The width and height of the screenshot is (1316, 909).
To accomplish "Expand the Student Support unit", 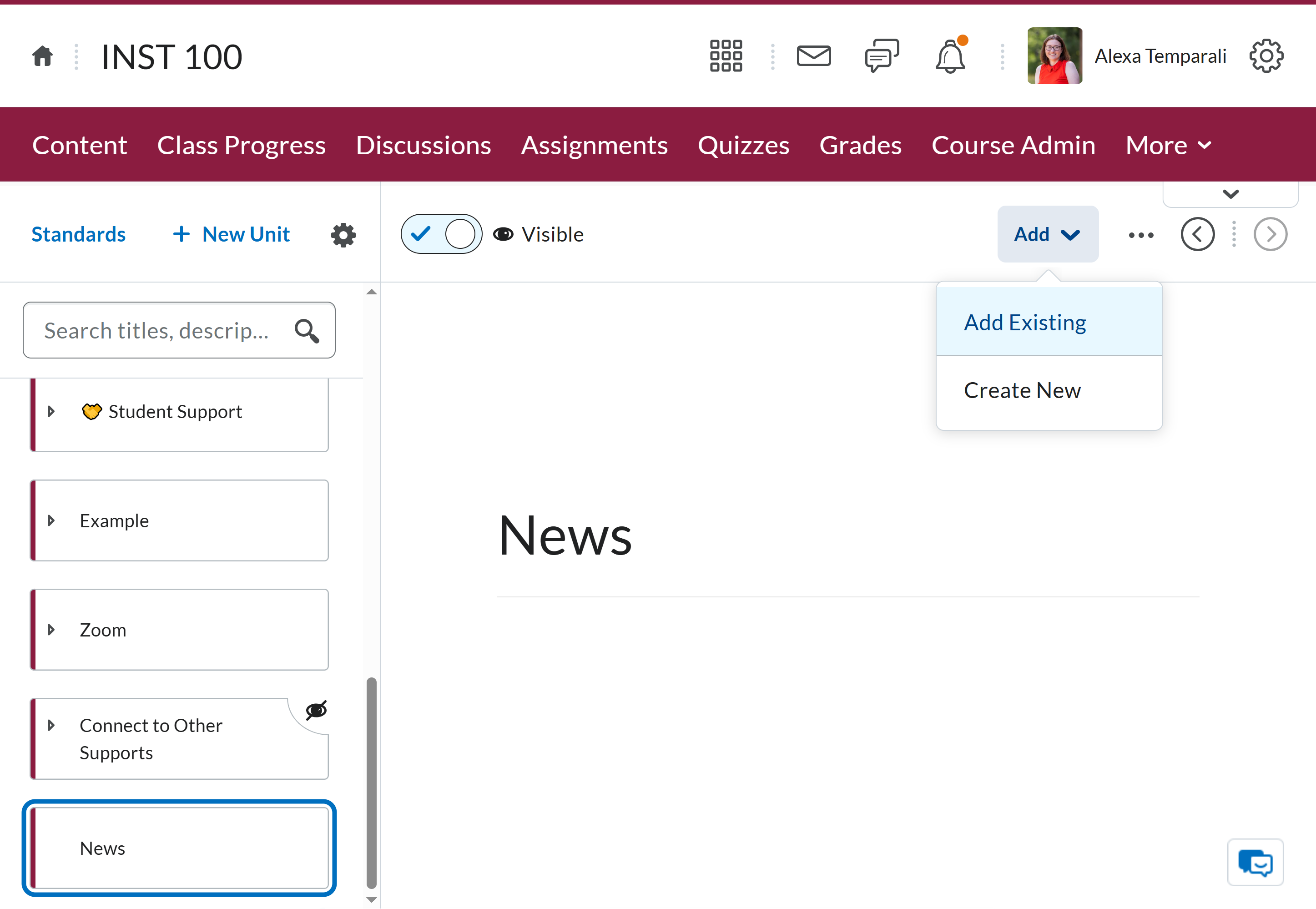I will (51, 411).
